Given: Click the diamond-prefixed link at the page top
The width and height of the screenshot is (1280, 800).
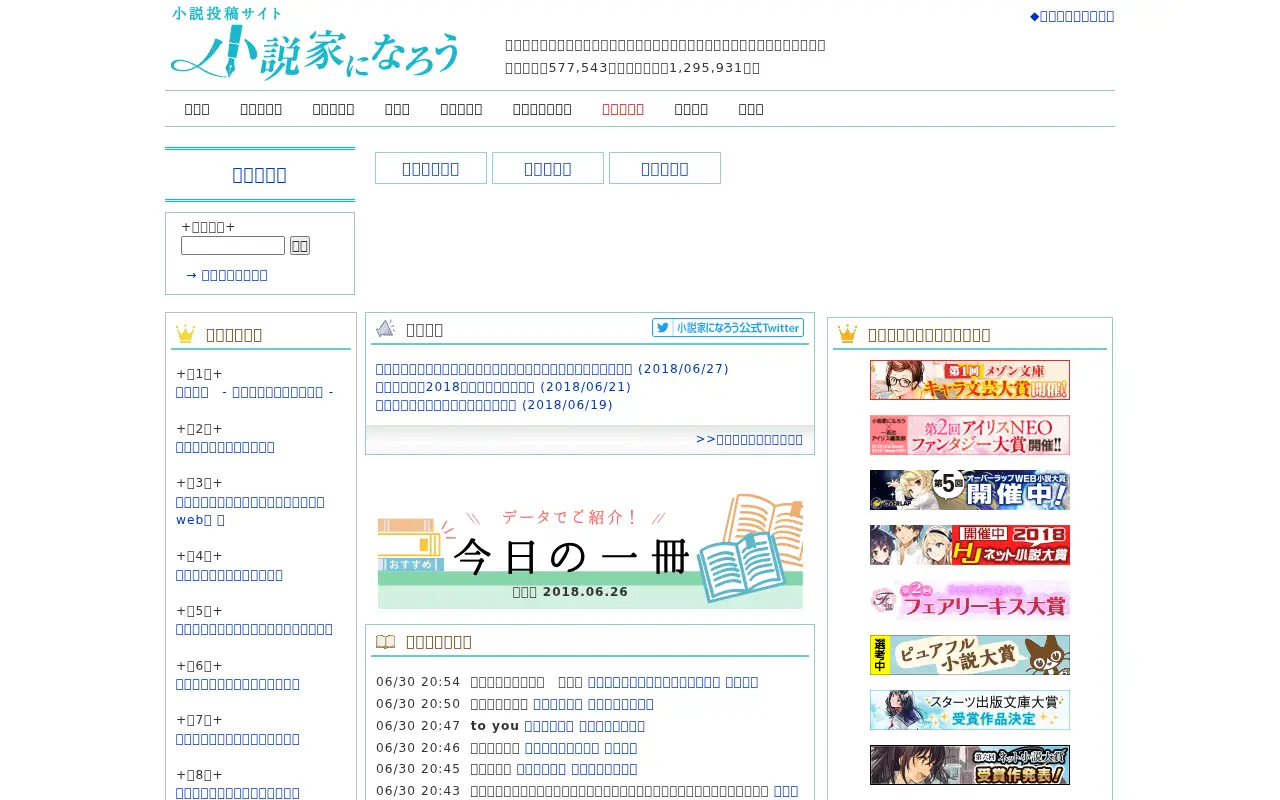Looking at the screenshot, I should pyautogui.click(x=1072, y=16).
